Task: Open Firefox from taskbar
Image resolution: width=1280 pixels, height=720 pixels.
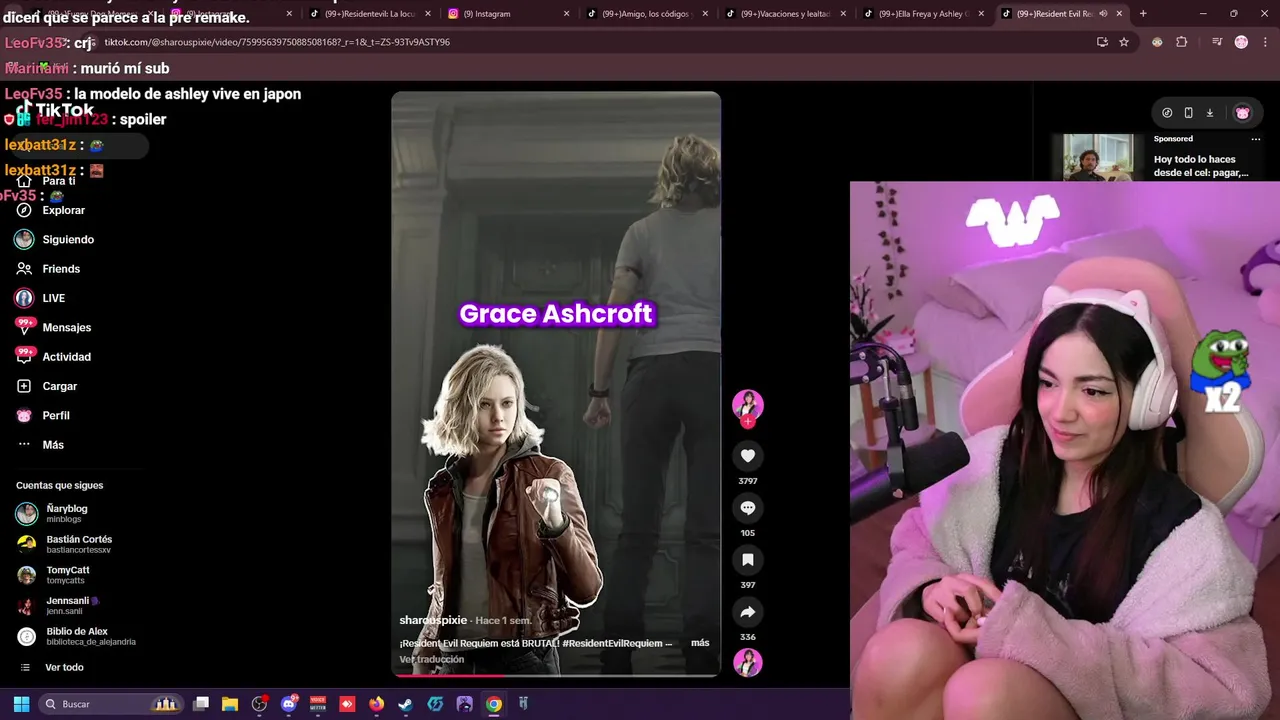Action: [376, 704]
